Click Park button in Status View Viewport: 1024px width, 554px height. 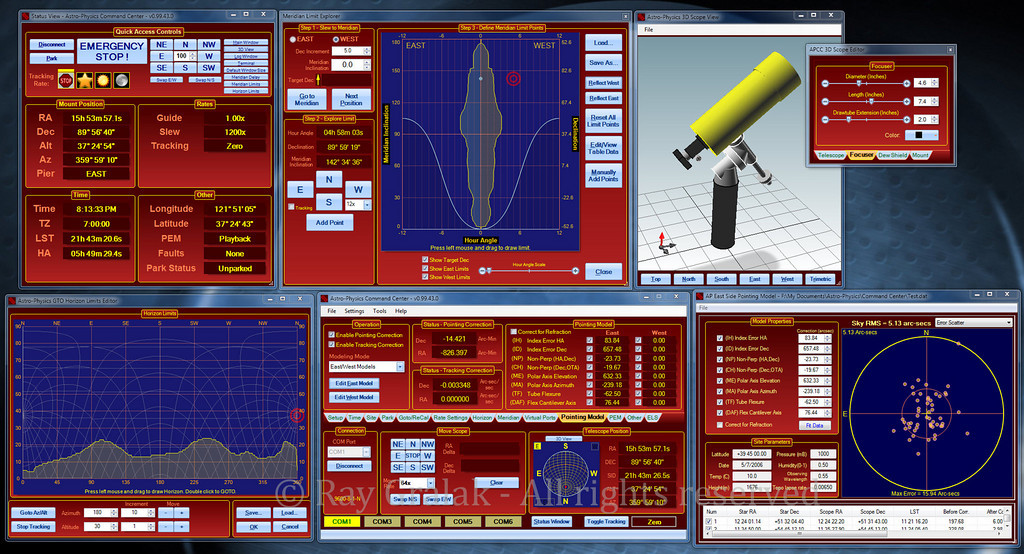tap(52, 58)
